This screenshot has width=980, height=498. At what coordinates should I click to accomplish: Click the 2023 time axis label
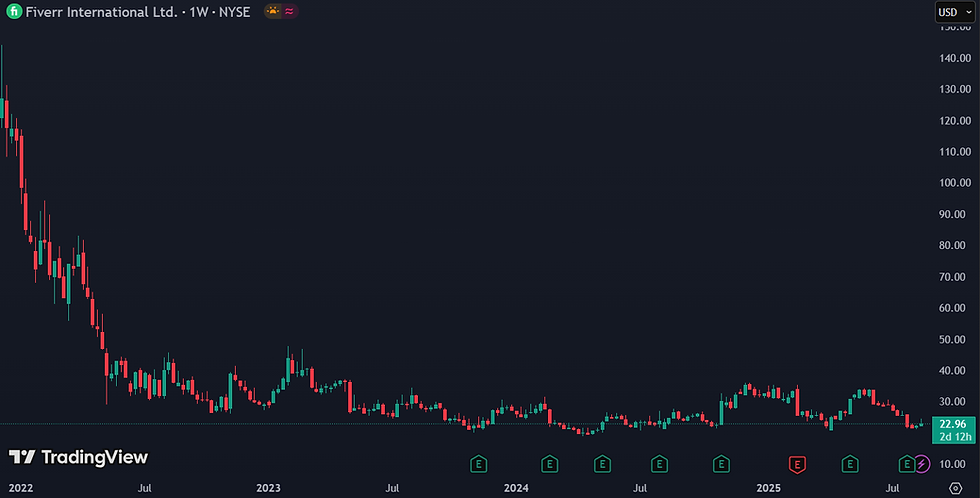coord(268,488)
